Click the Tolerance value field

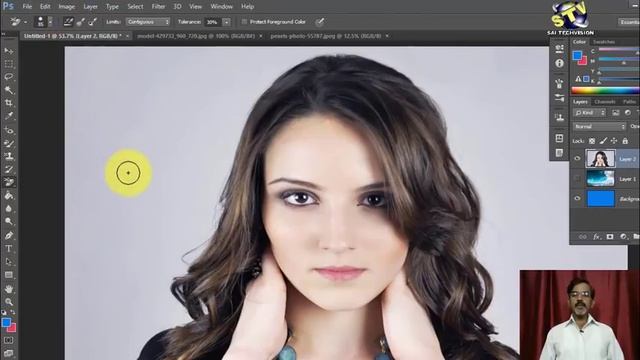click(x=212, y=22)
